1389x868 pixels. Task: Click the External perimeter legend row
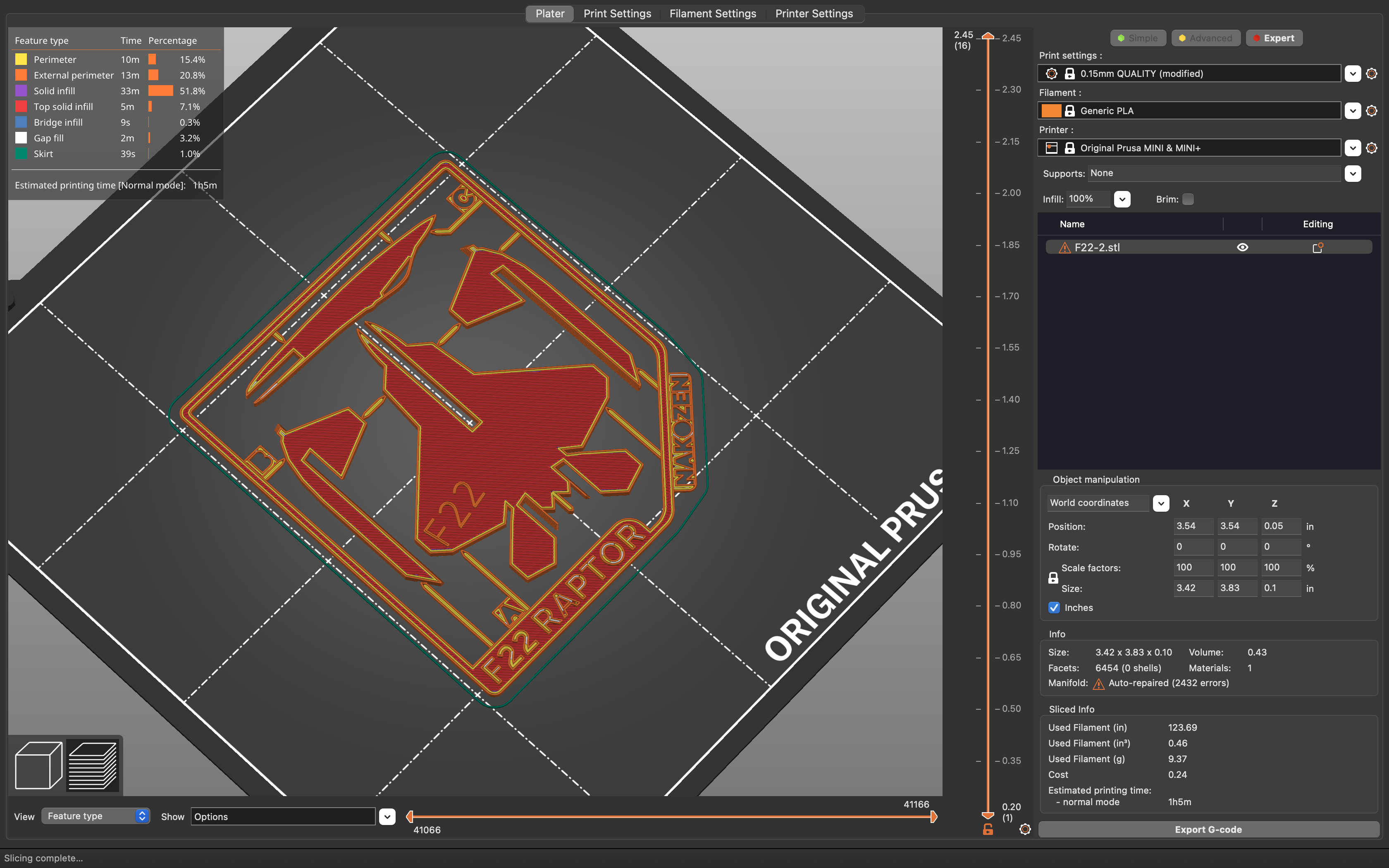tap(115, 75)
